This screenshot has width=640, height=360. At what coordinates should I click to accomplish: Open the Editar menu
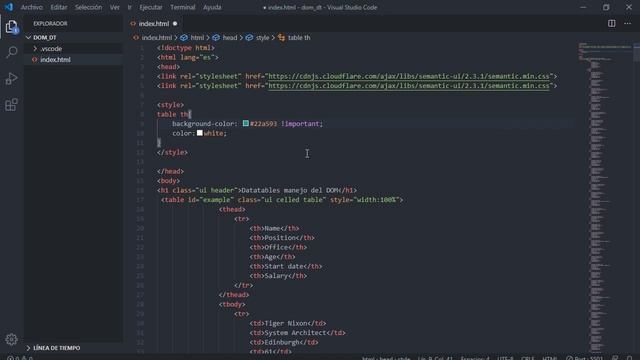click(59, 7)
